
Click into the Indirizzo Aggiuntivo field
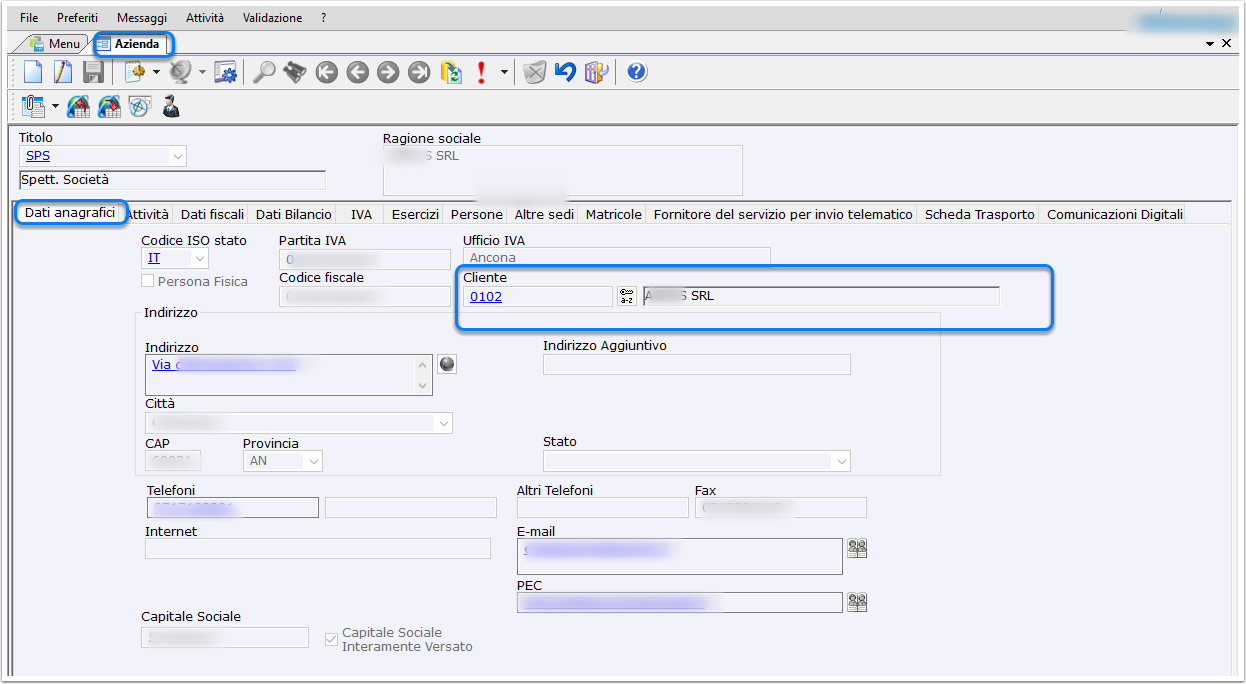point(697,364)
